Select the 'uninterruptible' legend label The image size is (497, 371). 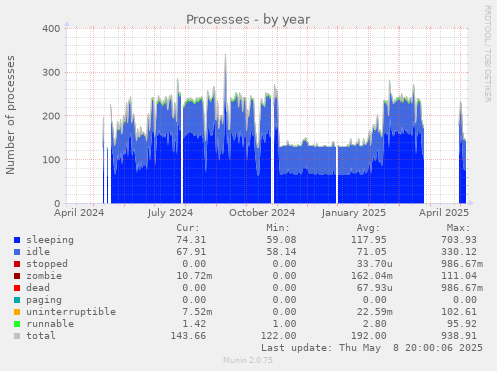coord(71,312)
